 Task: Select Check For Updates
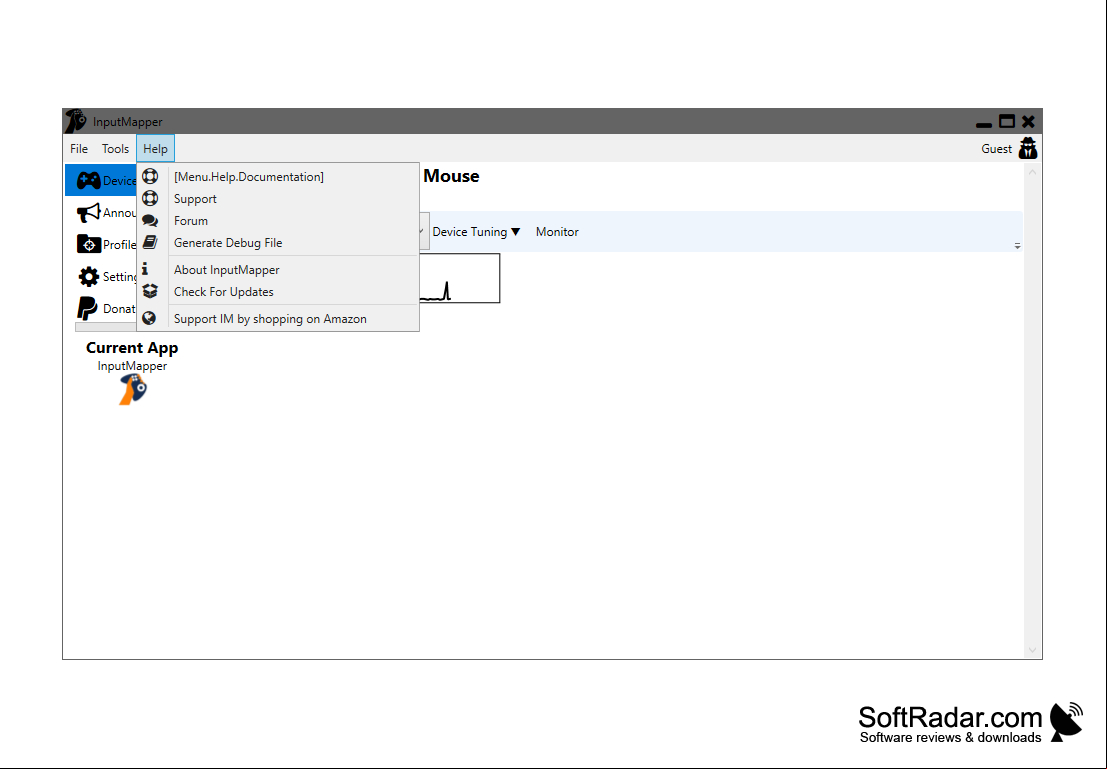point(278,292)
